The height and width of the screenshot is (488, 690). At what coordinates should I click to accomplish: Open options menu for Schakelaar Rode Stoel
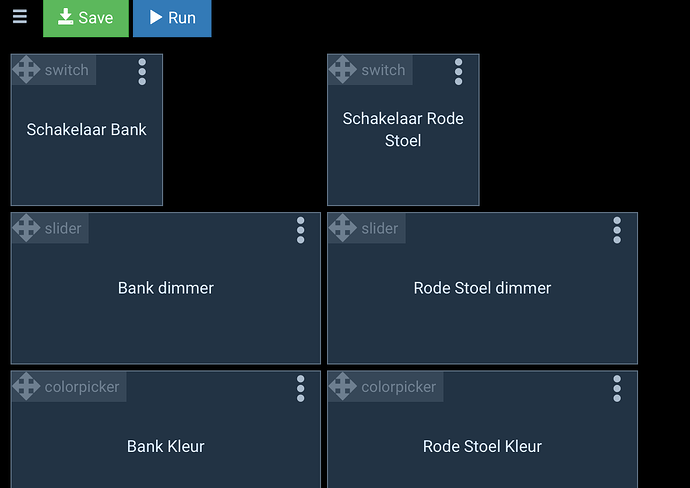point(458,71)
